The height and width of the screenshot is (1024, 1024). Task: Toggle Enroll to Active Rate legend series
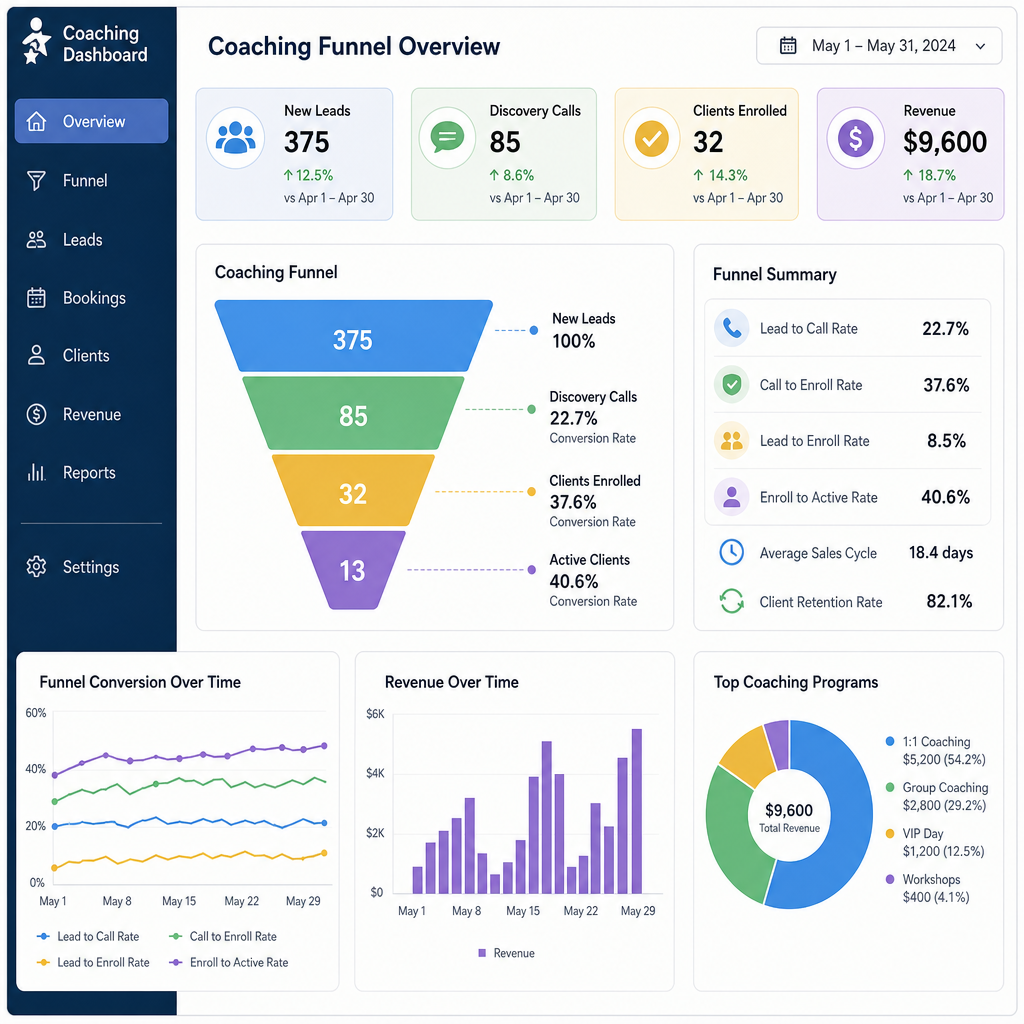pos(229,963)
